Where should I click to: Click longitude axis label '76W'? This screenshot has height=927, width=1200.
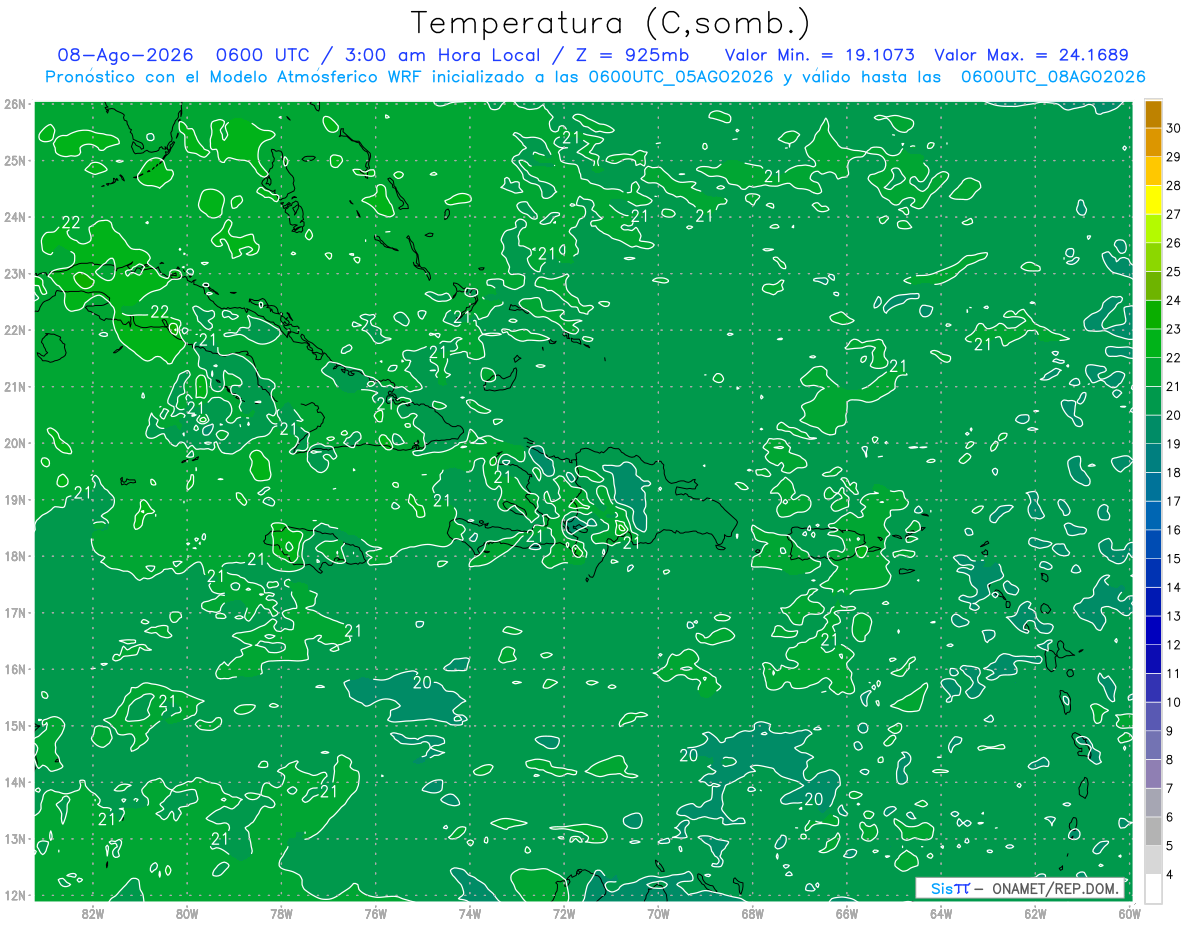tap(376, 912)
